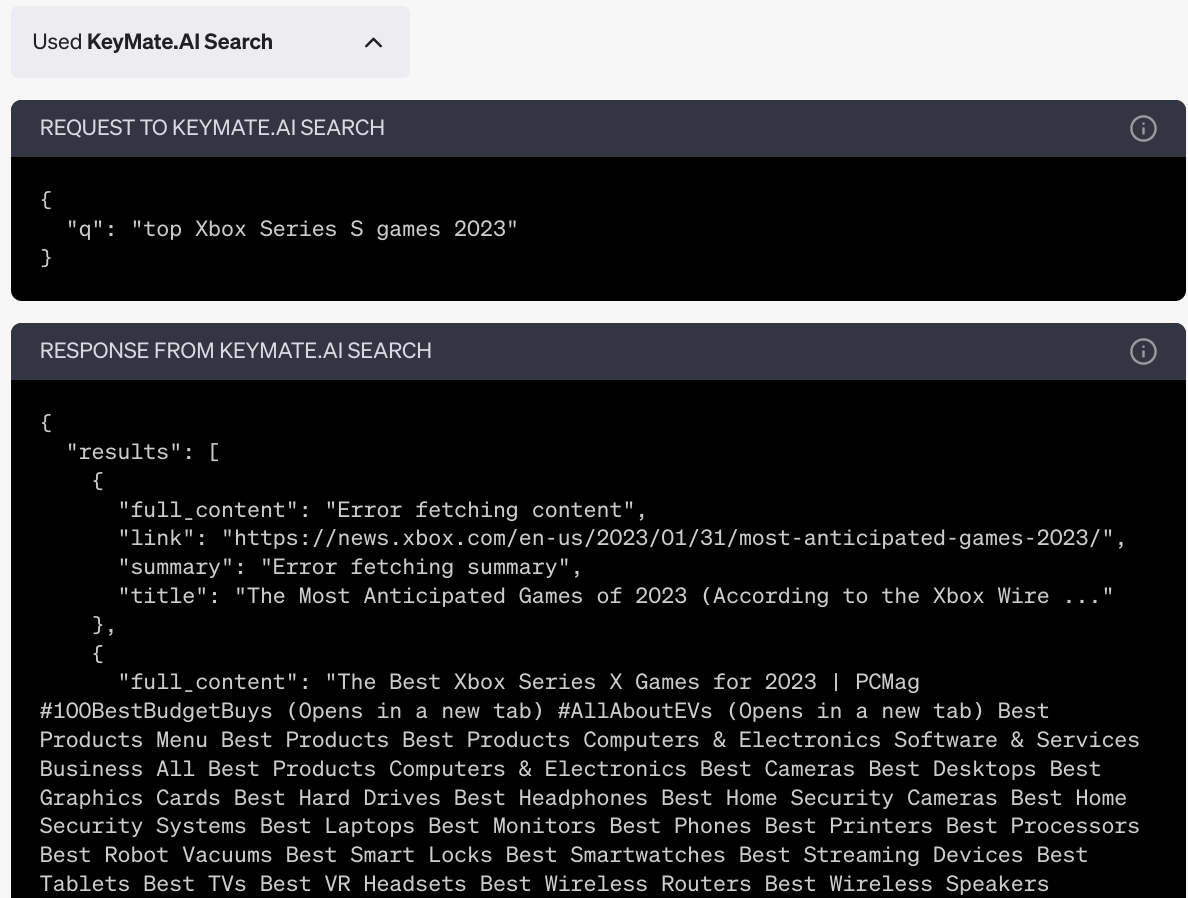Click the chevron-up arrow next to KeyMate.AI Search

coord(373,42)
